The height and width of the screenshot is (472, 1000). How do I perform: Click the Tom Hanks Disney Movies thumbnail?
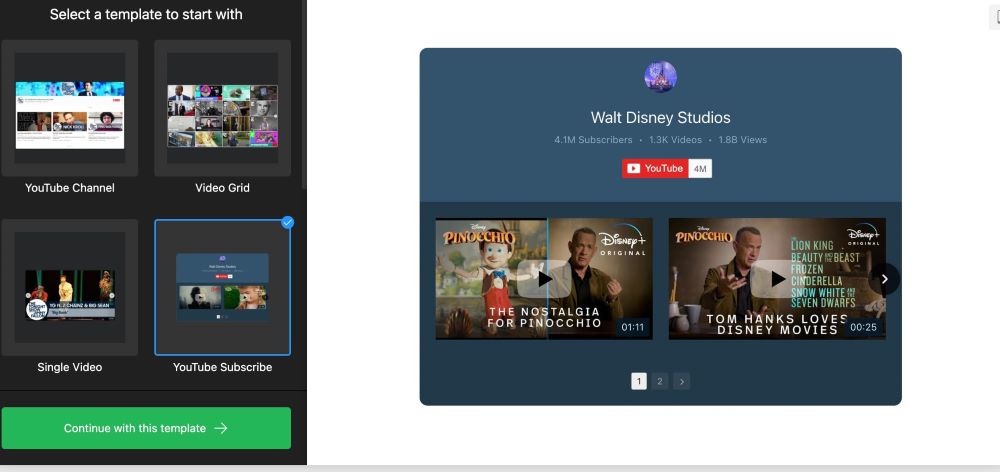[777, 279]
